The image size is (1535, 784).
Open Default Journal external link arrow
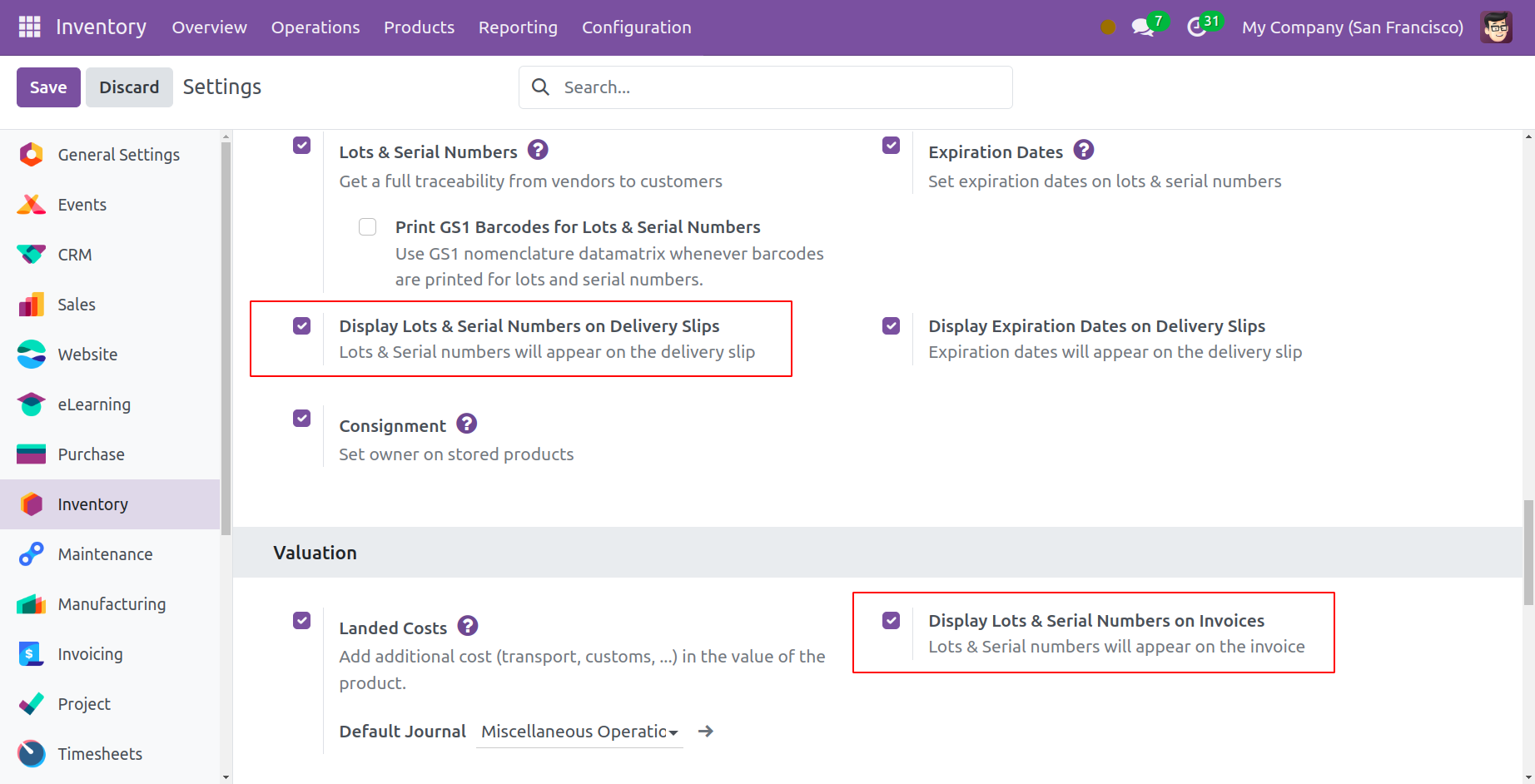pos(706,732)
